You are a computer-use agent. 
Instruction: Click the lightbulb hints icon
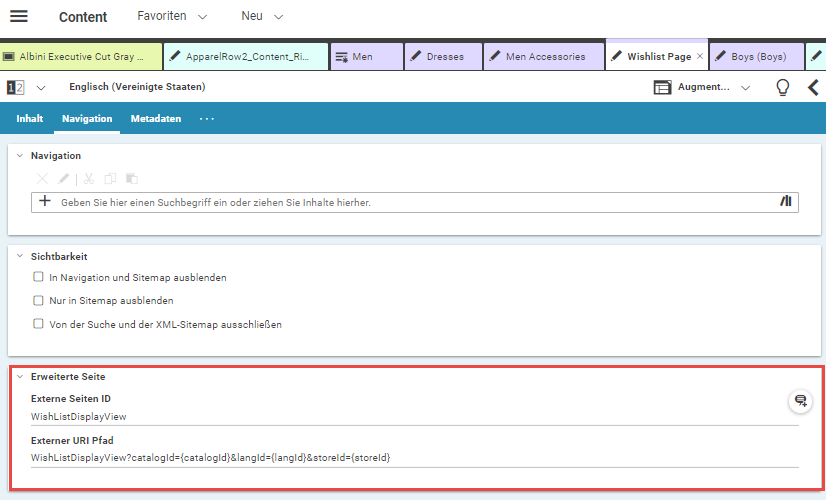coord(783,87)
